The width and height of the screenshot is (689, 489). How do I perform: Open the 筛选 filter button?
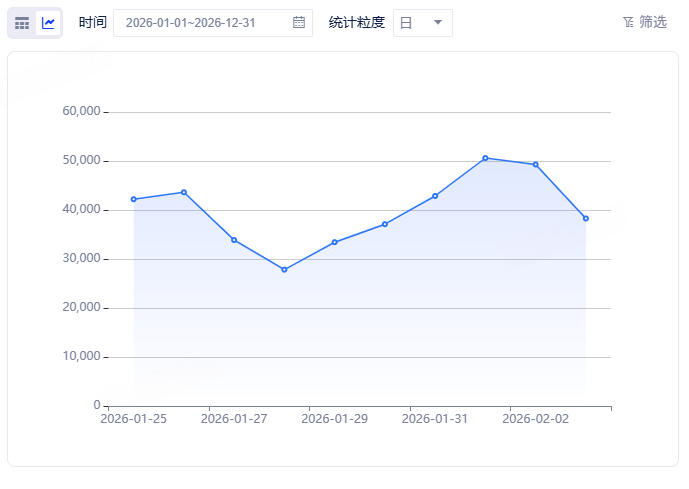coord(645,22)
